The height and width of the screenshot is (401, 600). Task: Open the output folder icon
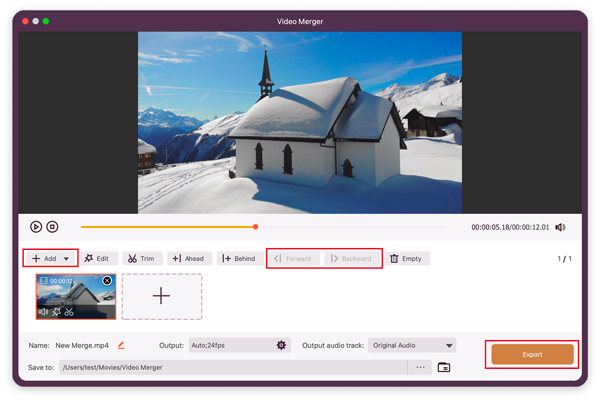(444, 367)
